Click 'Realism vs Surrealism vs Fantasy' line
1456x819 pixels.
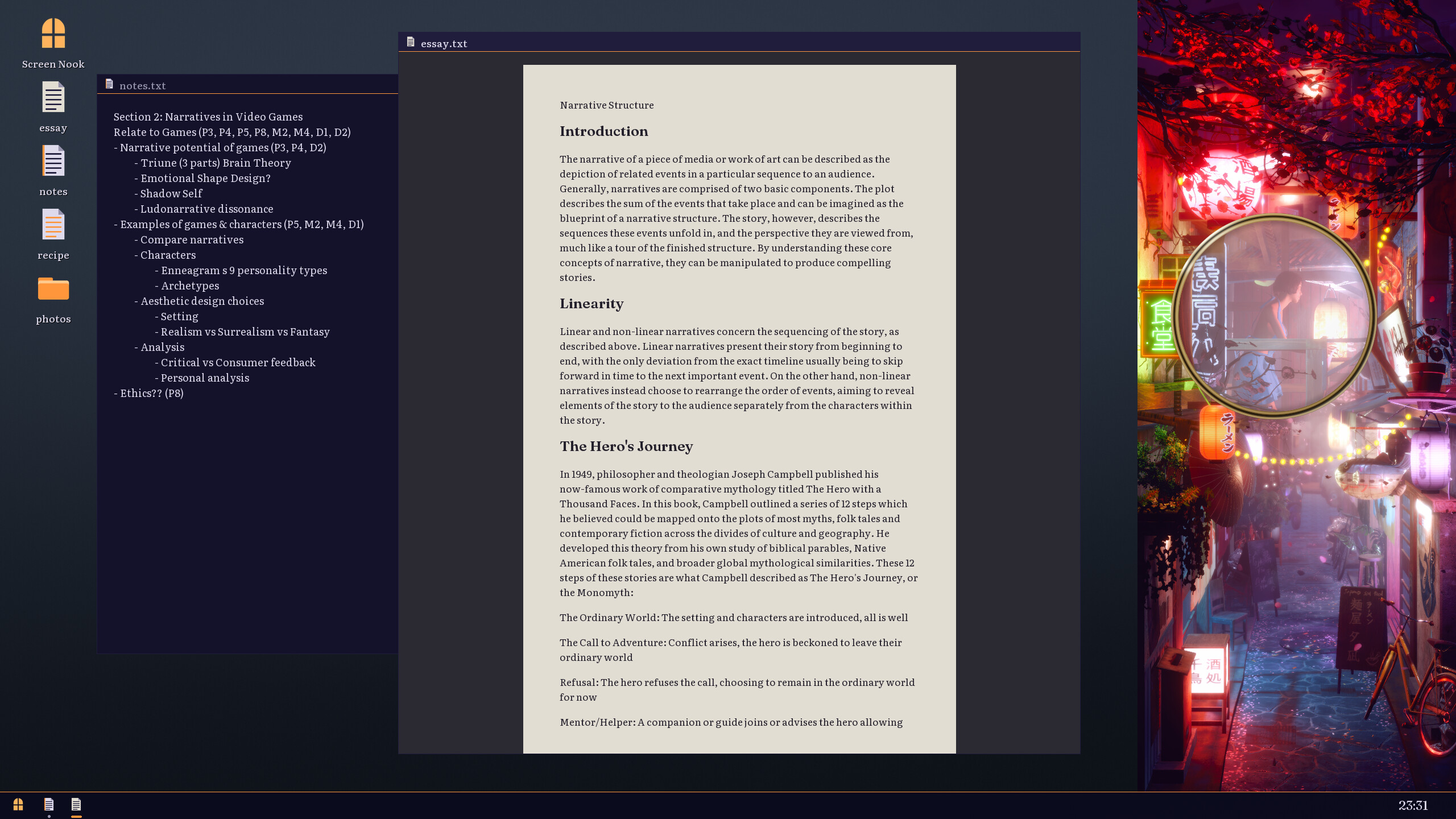point(242,332)
